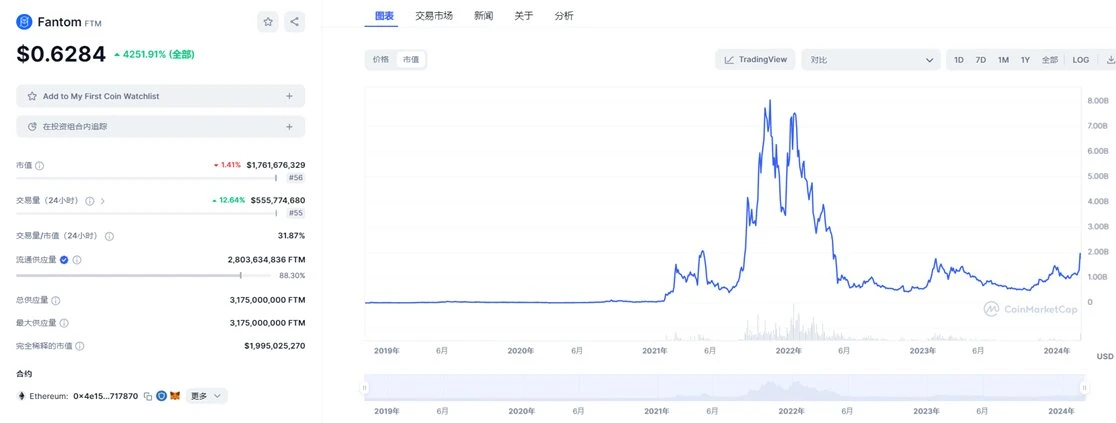Open the 对比 compare dropdown
Screen dimensions: 1116x423
click(871, 60)
